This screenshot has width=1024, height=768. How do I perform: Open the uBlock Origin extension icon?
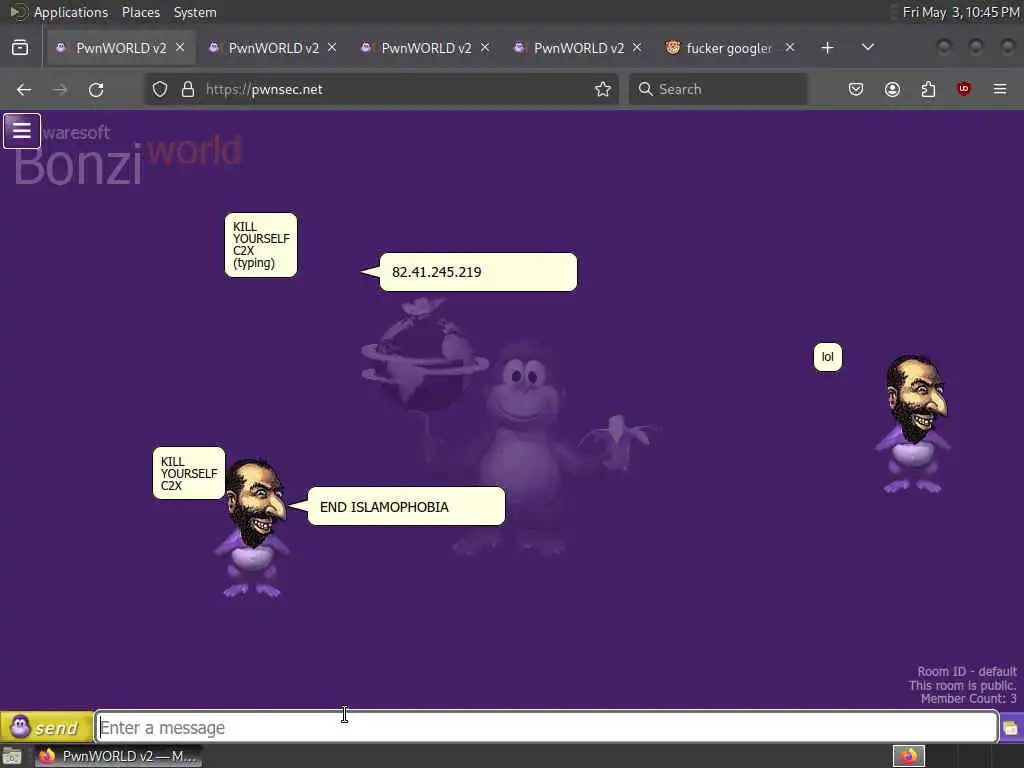pyautogui.click(x=964, y=89)
